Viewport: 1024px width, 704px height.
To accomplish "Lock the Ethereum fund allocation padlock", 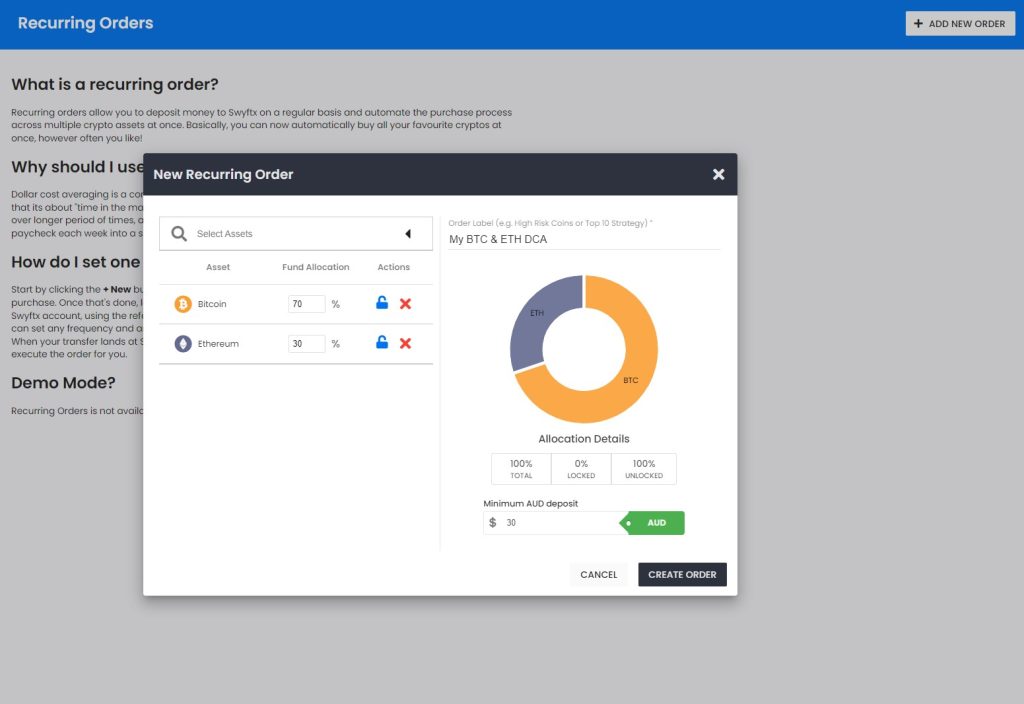I will 381,343.
